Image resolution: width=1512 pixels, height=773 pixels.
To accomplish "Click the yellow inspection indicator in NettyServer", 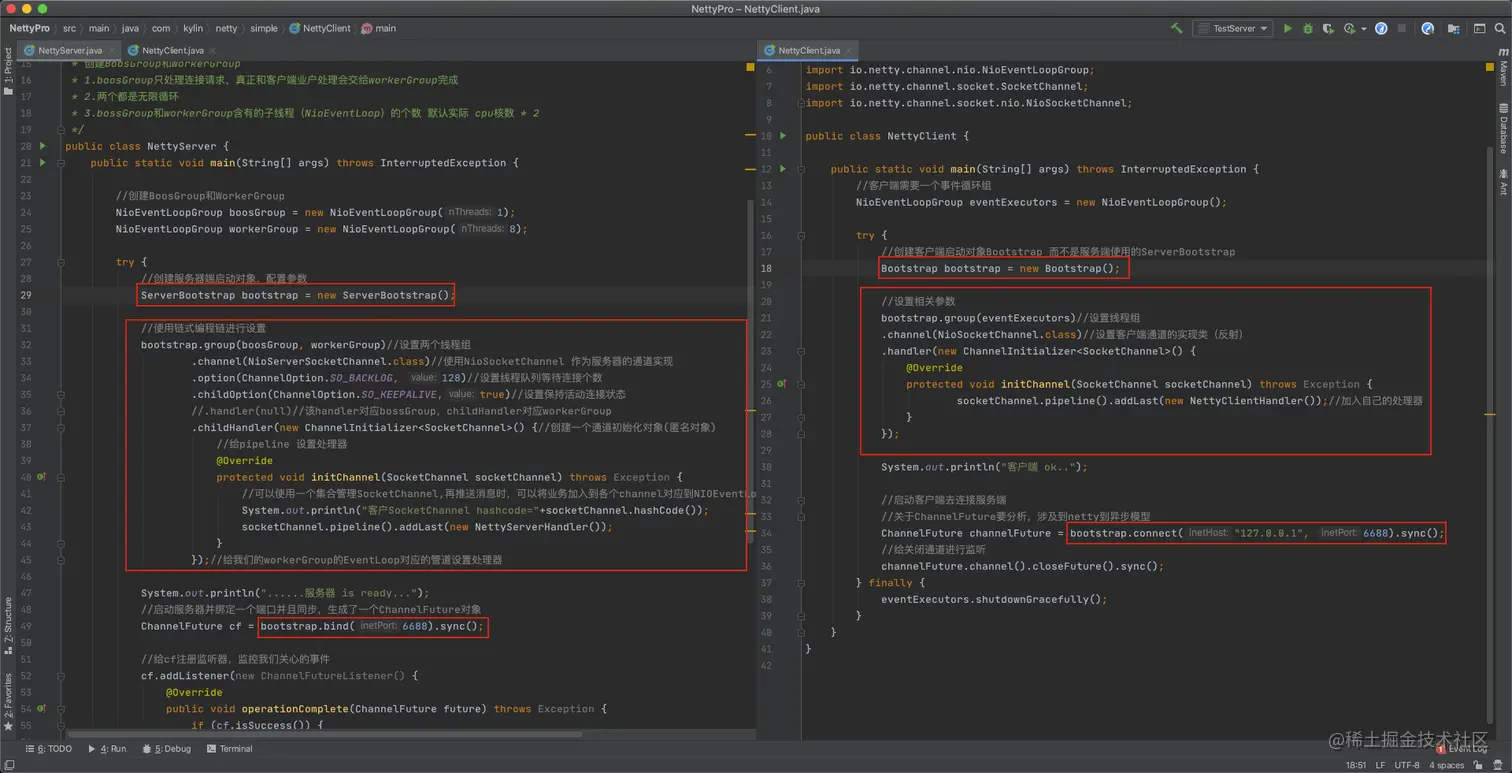I will [751, 68].
